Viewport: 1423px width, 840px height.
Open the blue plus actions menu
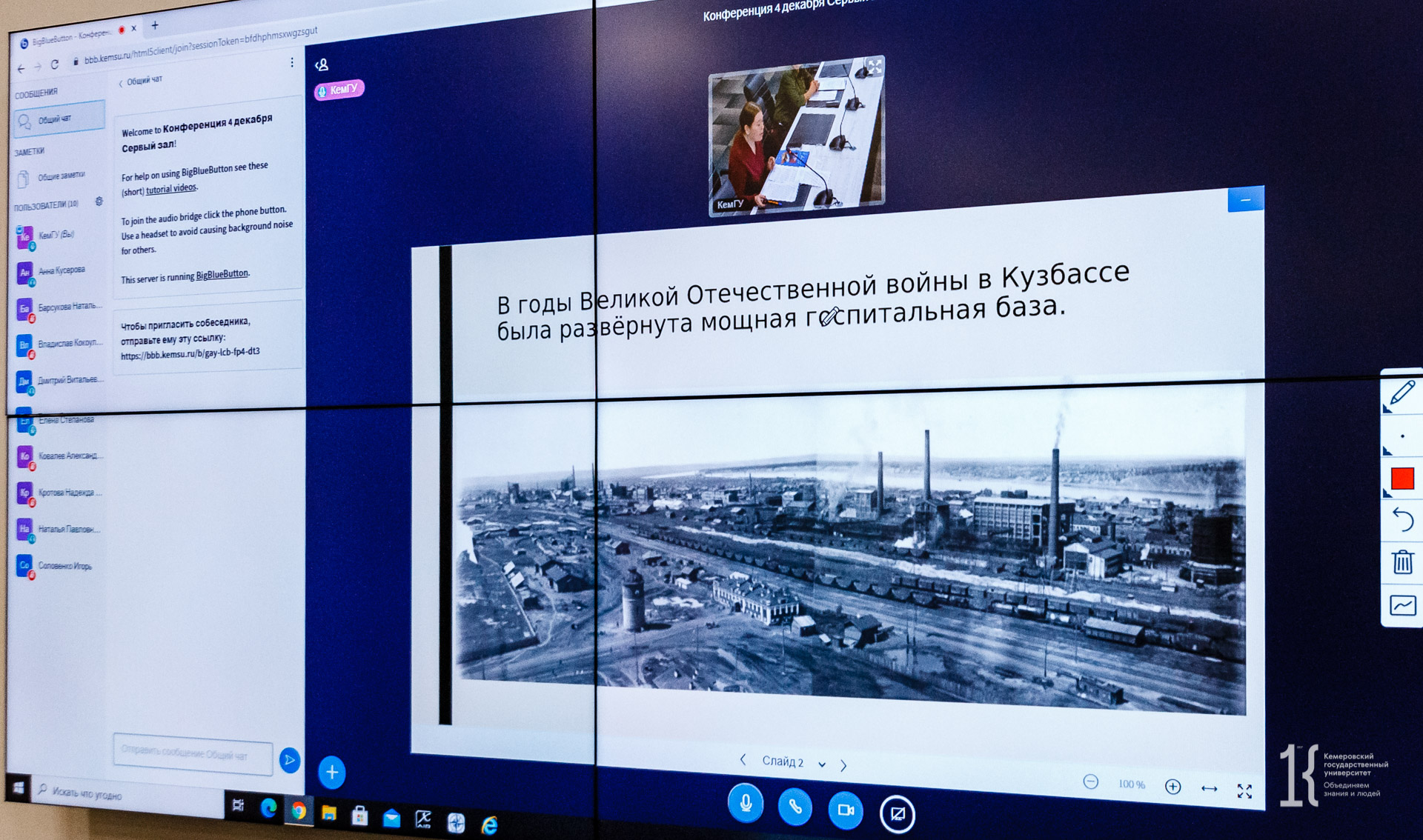(332, 772)
